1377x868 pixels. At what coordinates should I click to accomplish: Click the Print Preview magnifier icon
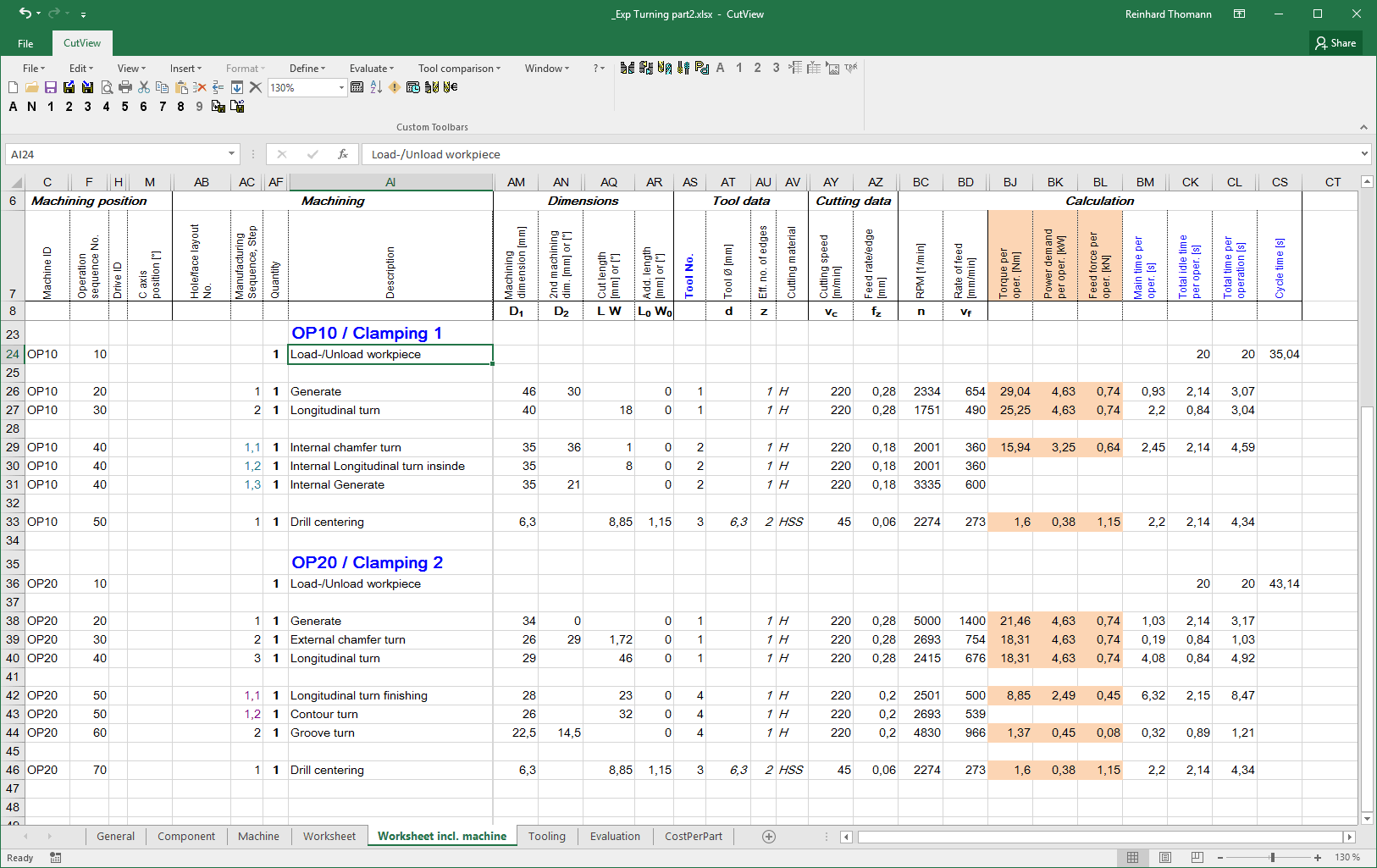tap(107, 87)
